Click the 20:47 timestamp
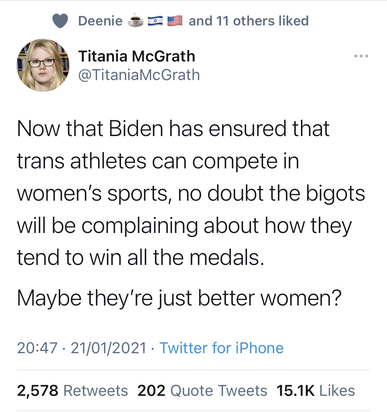Screen dimensions: 387x412 point(37,348)
